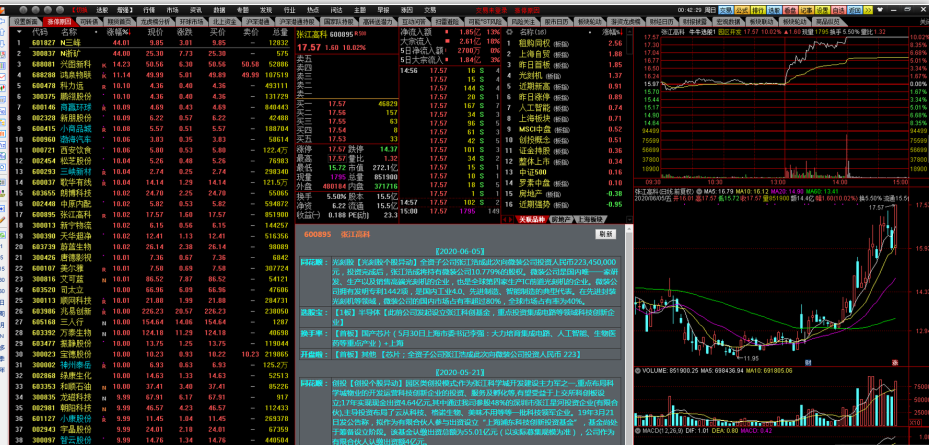Switch to the 股市日历 tab

(x=556, y=21)
